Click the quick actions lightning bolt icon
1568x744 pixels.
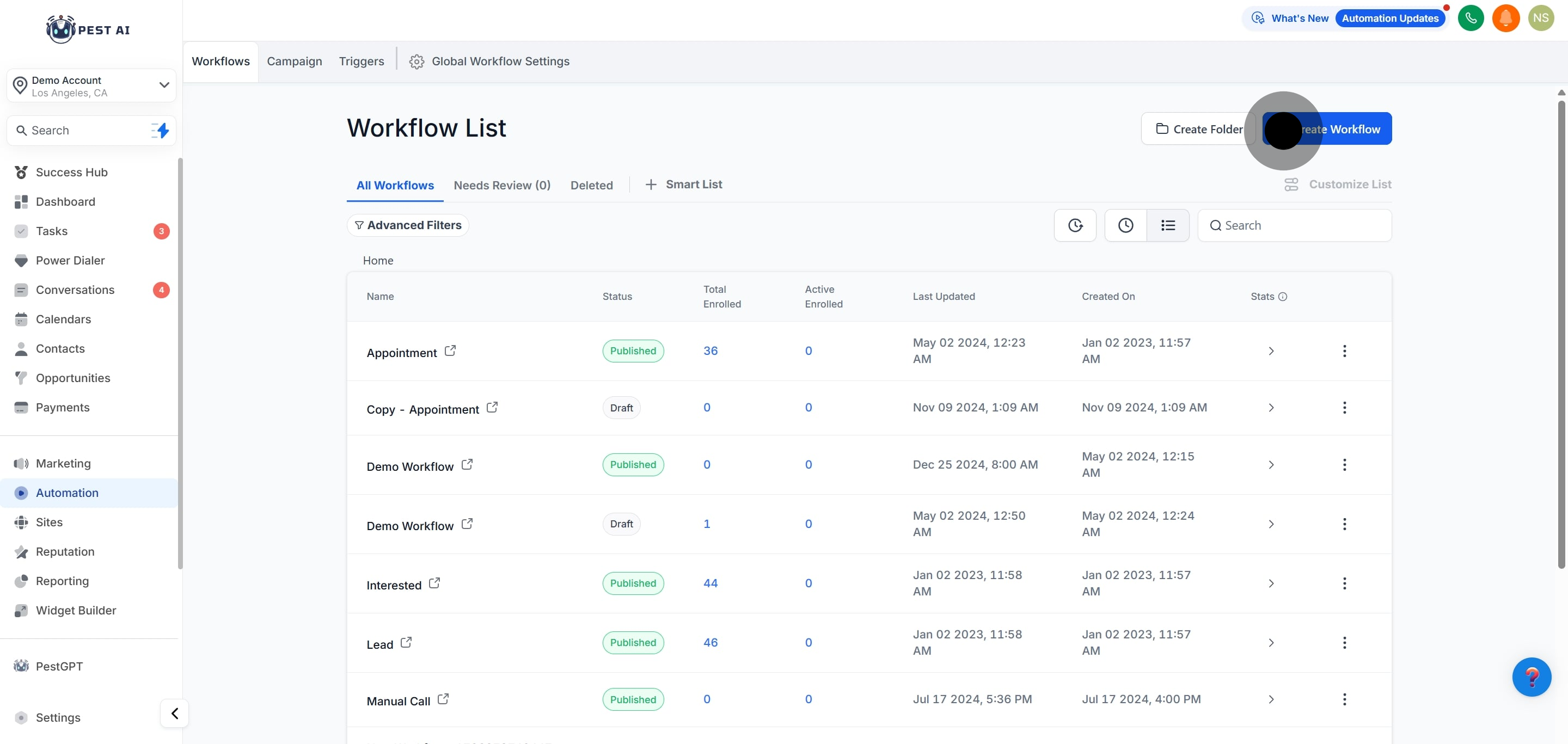click(160, 130)
